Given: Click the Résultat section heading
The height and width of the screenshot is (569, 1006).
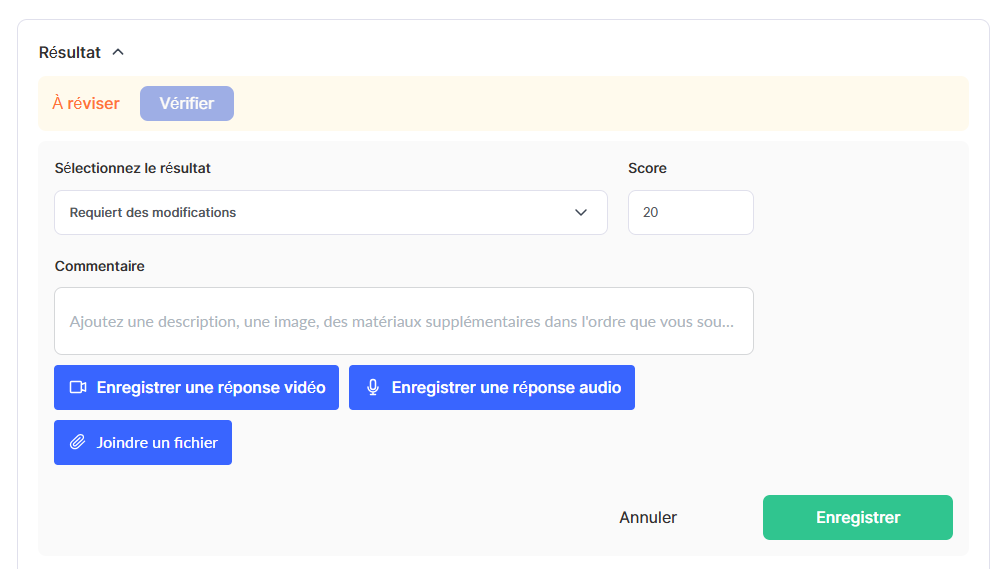Looking at the screenshot, I should pyautogui.click(x=70, y=52).
